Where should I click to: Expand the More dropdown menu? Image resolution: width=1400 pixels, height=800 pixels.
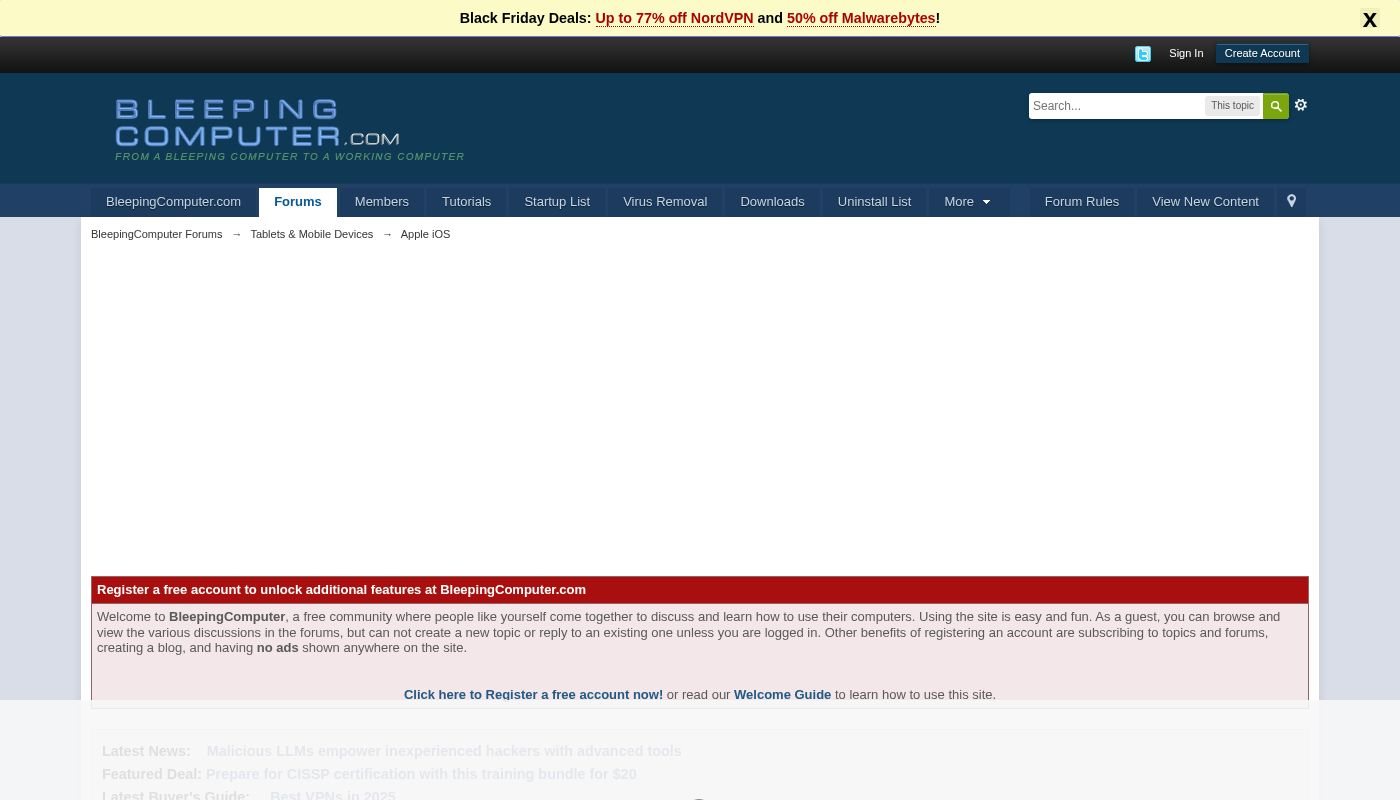coord(967,202)
